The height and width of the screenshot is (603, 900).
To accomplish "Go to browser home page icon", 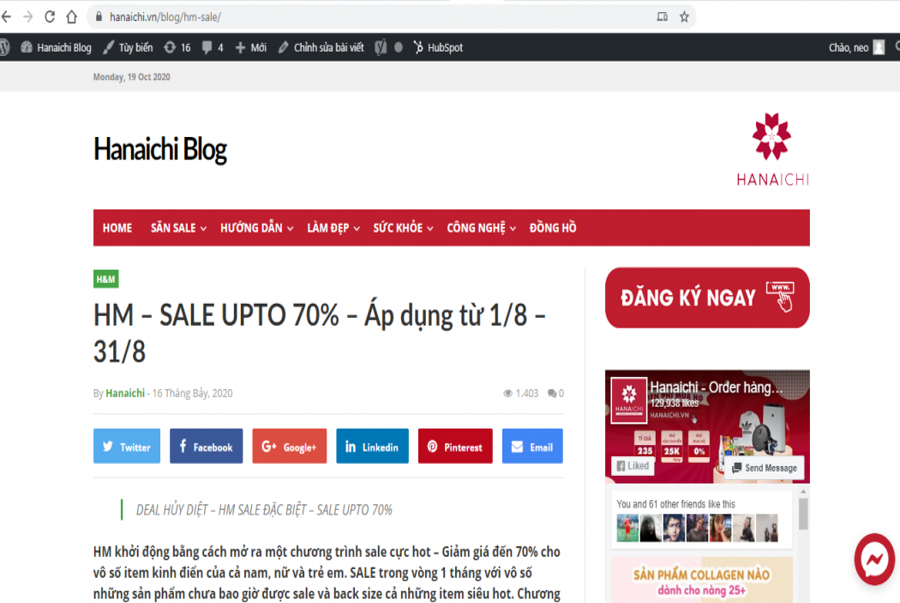I will pos(71,17).
